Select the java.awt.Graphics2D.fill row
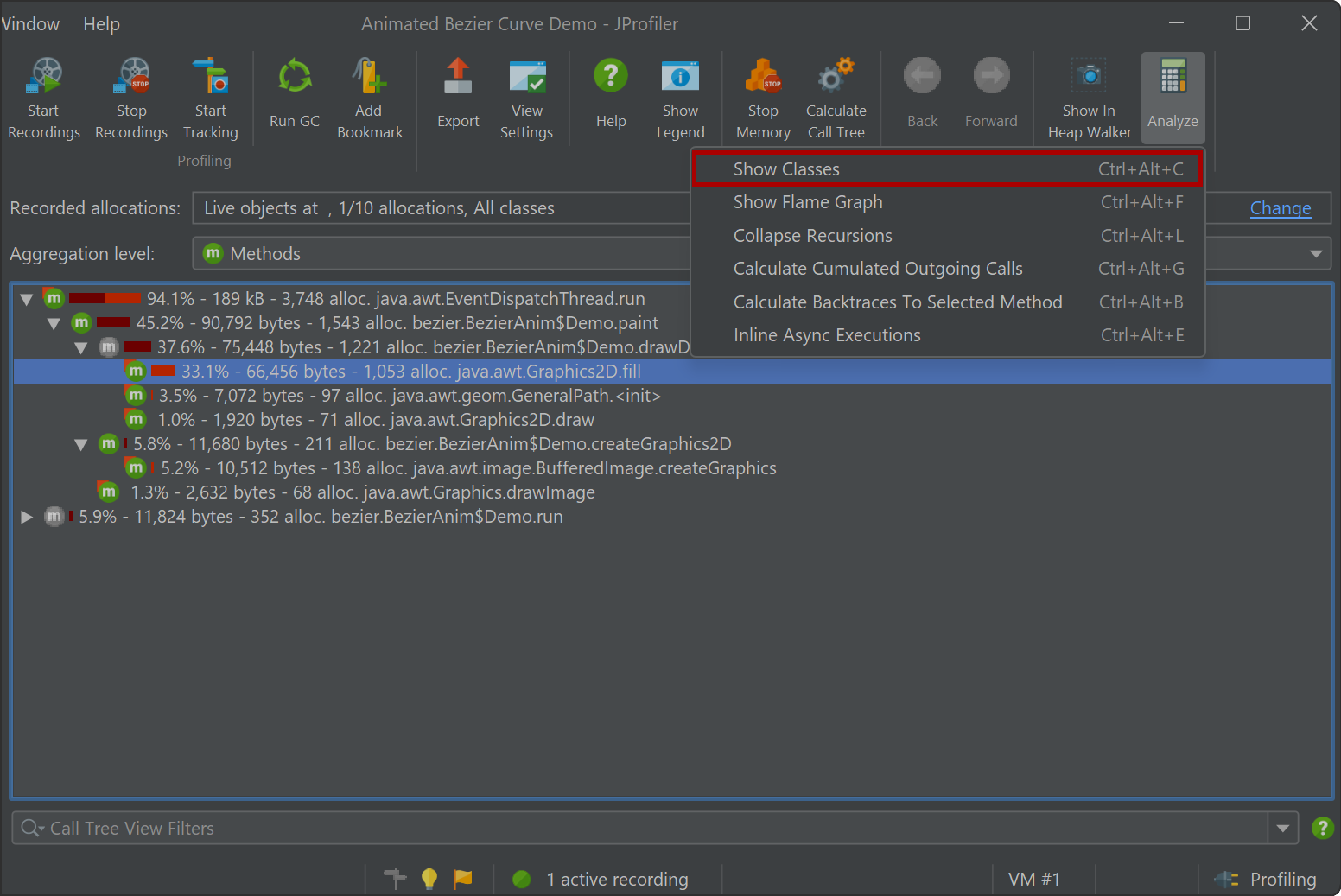1341x896 pixels. click(x=671, y=372)
